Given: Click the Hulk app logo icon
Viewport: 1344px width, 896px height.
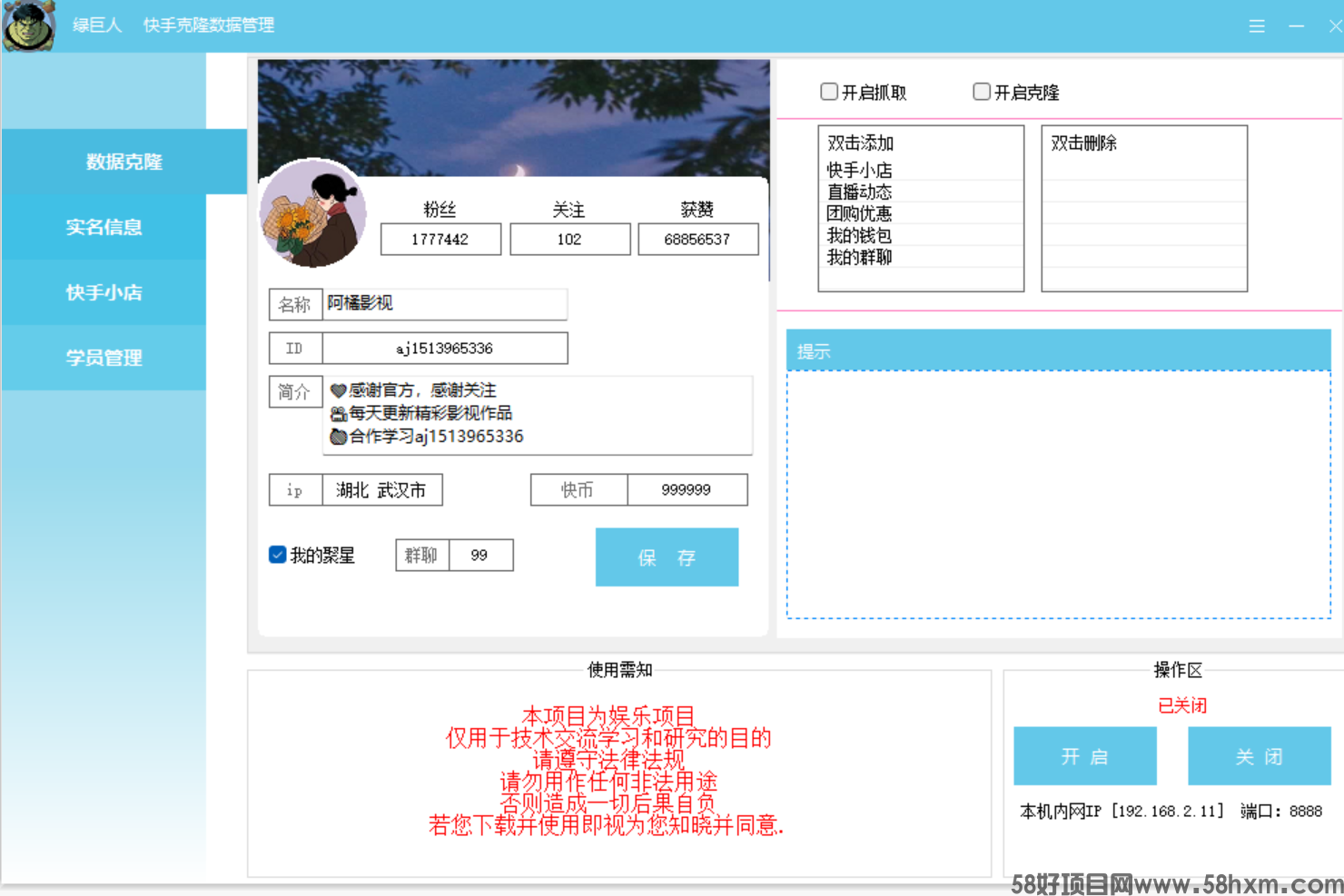Looking at the screenshot, I should click(x=29, y=25).
